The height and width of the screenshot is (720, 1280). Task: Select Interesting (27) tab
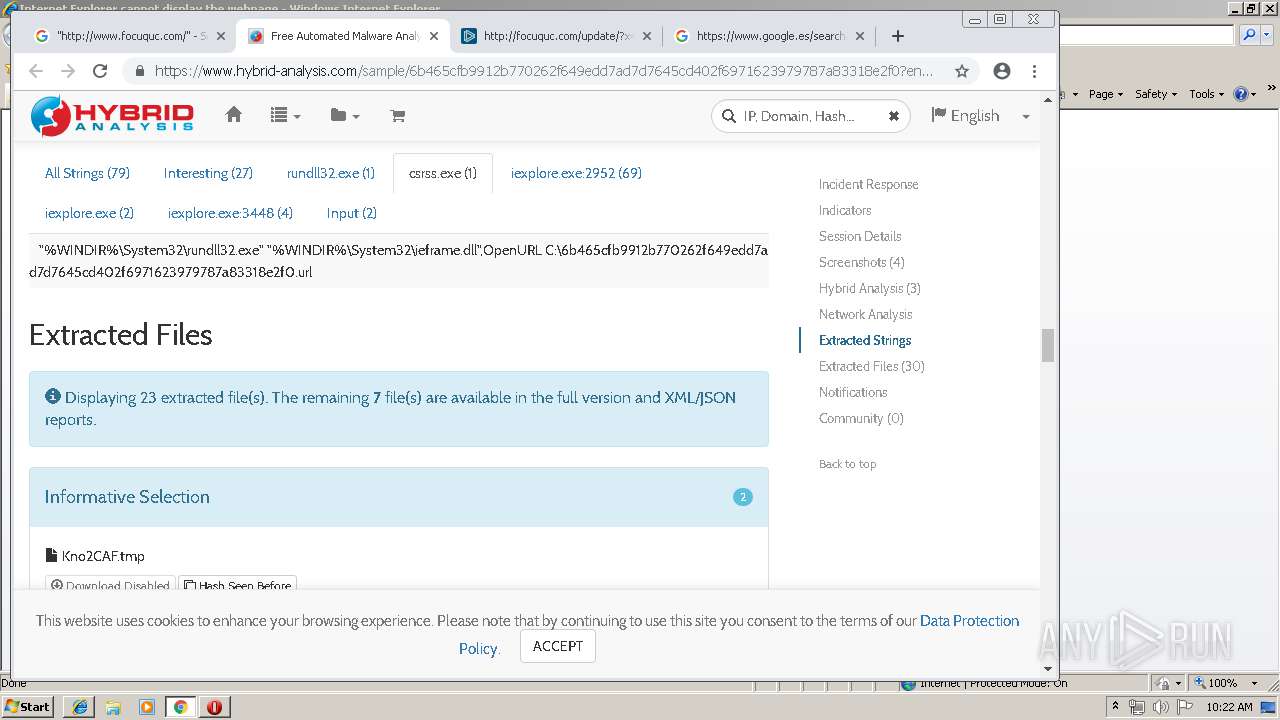[208, 173]
